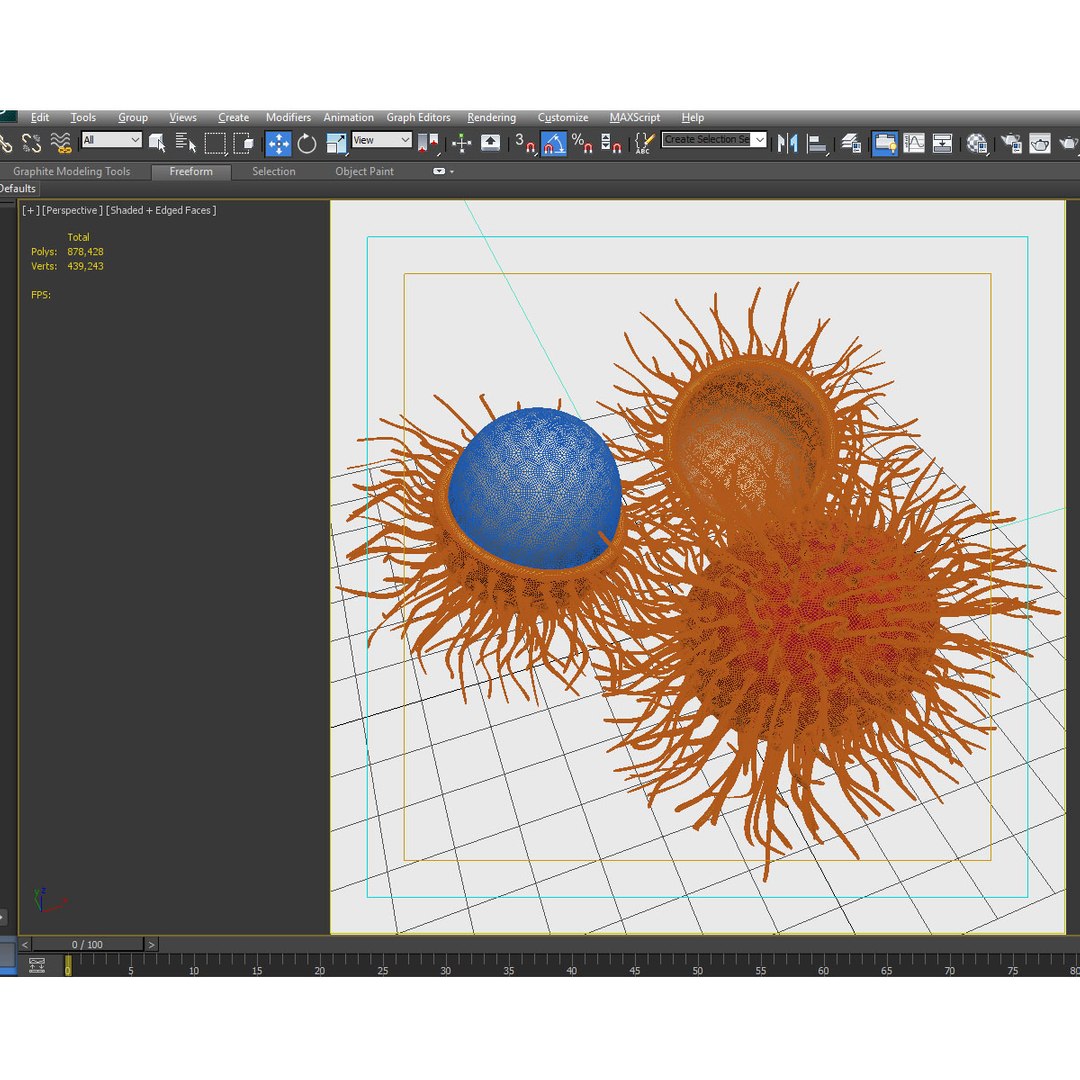Open the Material Editor

pos(977,143)
